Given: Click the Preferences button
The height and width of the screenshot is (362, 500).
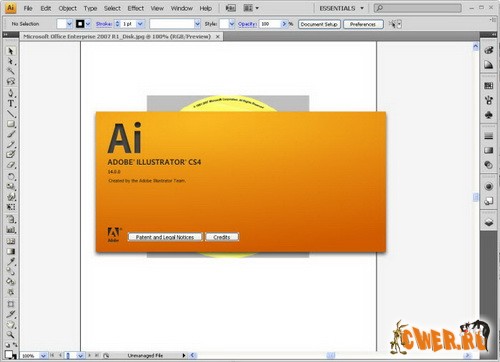Looking at the screenshot, I should (x=363, y=24).
